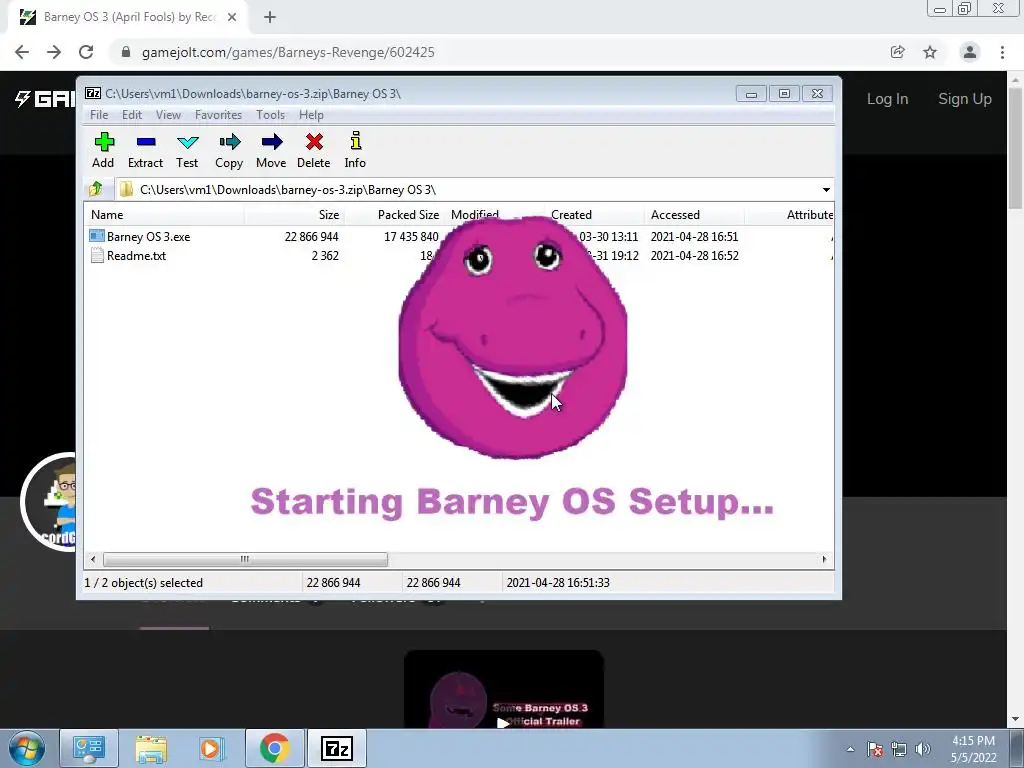Screen dimensions: 1024x768
Task: Sort by Packed Size column header
Action: (x=394, y=215)
